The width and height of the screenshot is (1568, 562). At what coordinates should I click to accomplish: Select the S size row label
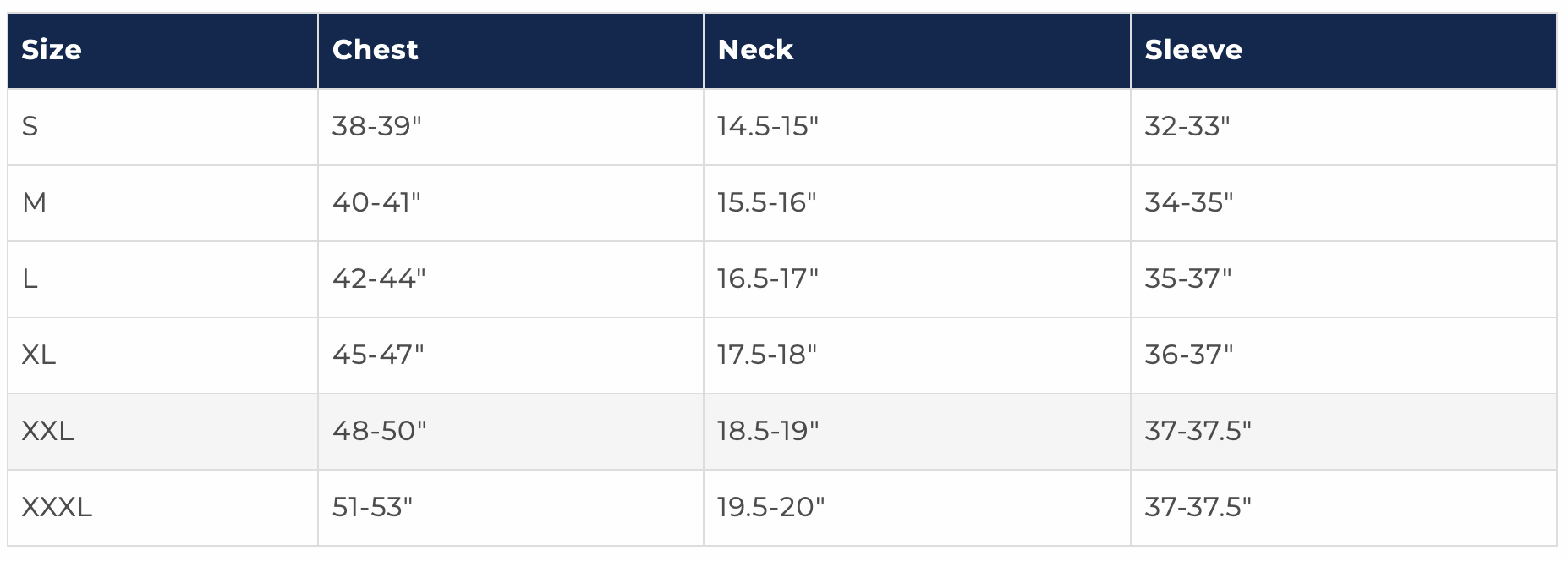point(30,127)
